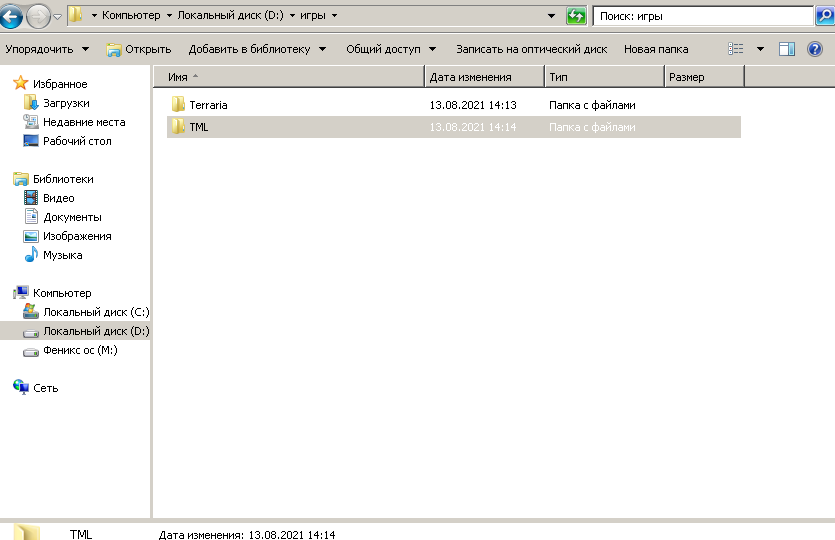Open the view options dropdown arrow
This screenshot has width=835, height=540.
[760, 49]
